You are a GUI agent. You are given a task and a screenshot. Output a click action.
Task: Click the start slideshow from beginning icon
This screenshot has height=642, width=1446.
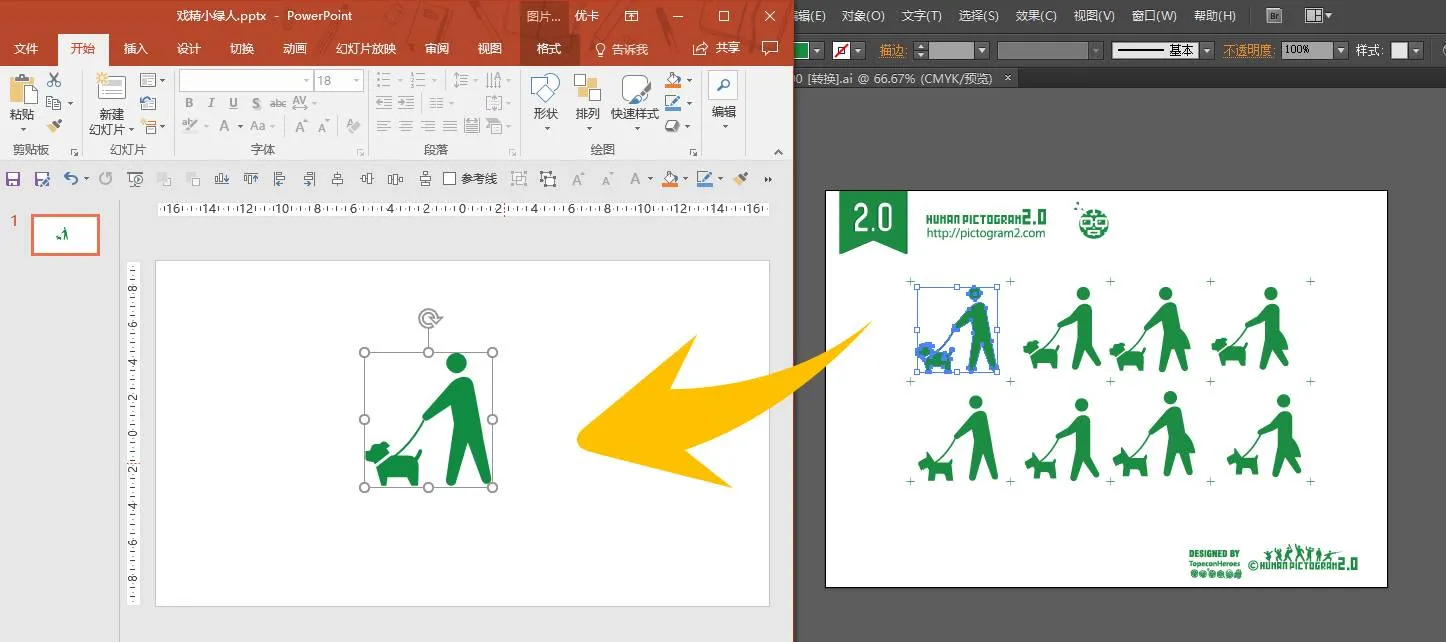click(x=134, y=179)
